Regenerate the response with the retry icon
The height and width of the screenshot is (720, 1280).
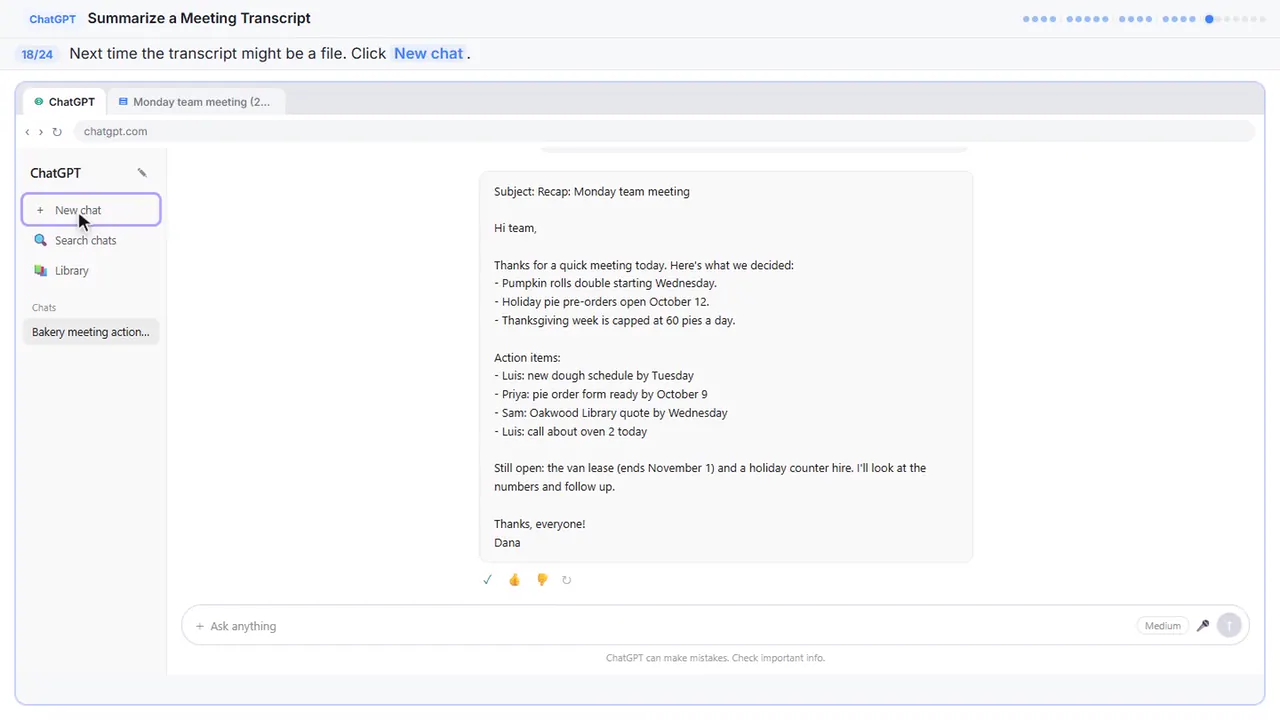(x=567, y=580)
